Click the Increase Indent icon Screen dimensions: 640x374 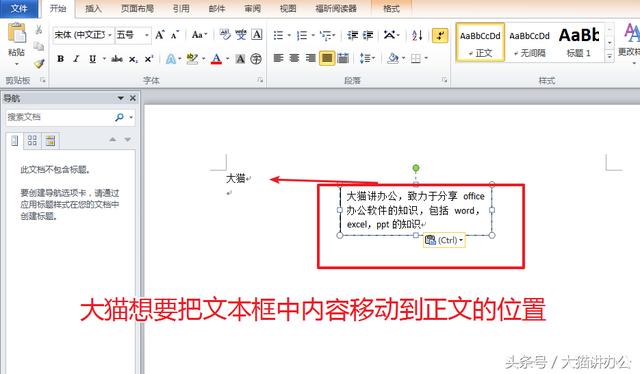[x=368, y=35]
